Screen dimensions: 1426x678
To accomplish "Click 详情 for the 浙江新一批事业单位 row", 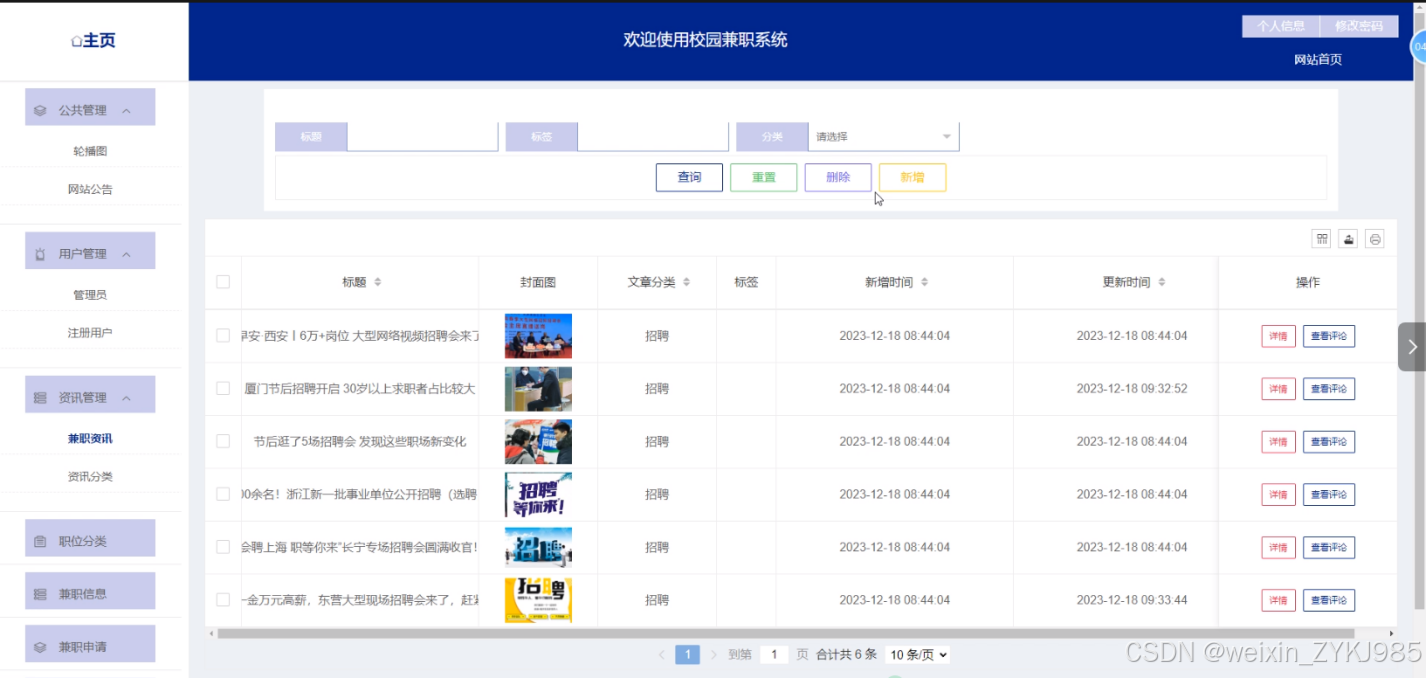I will 1278,495.
